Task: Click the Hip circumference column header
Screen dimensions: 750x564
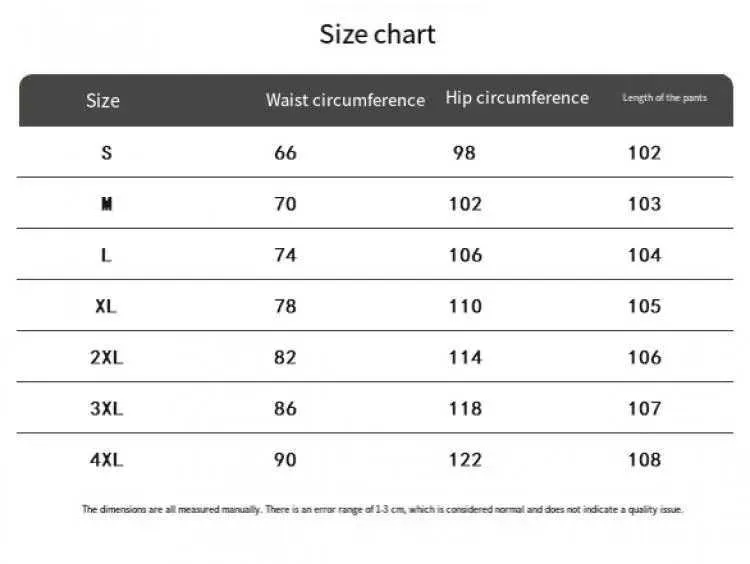Action: click(x=517, y=98)
